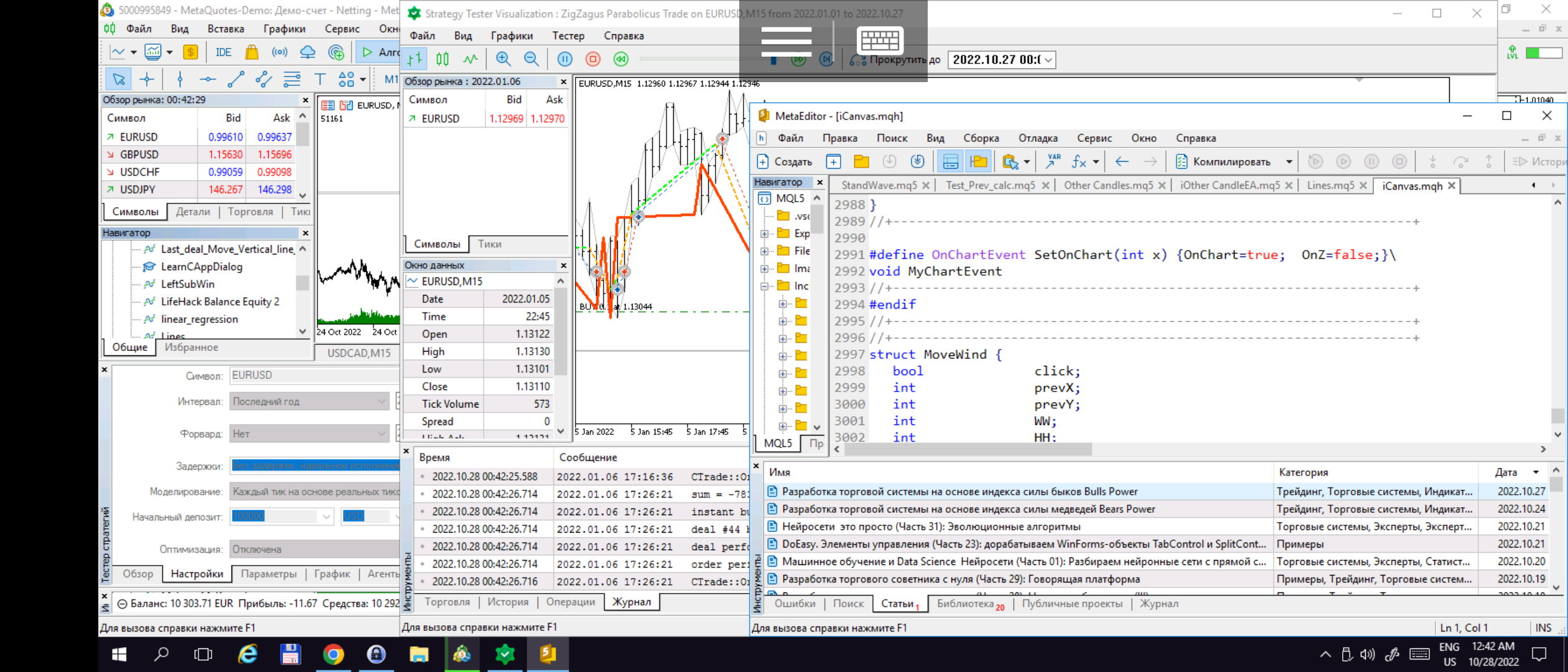This screenshot has height=672, width=1568.
Task: Sort articles by Дата column header
Action: pyautogui.click(x=1505, y=472)
